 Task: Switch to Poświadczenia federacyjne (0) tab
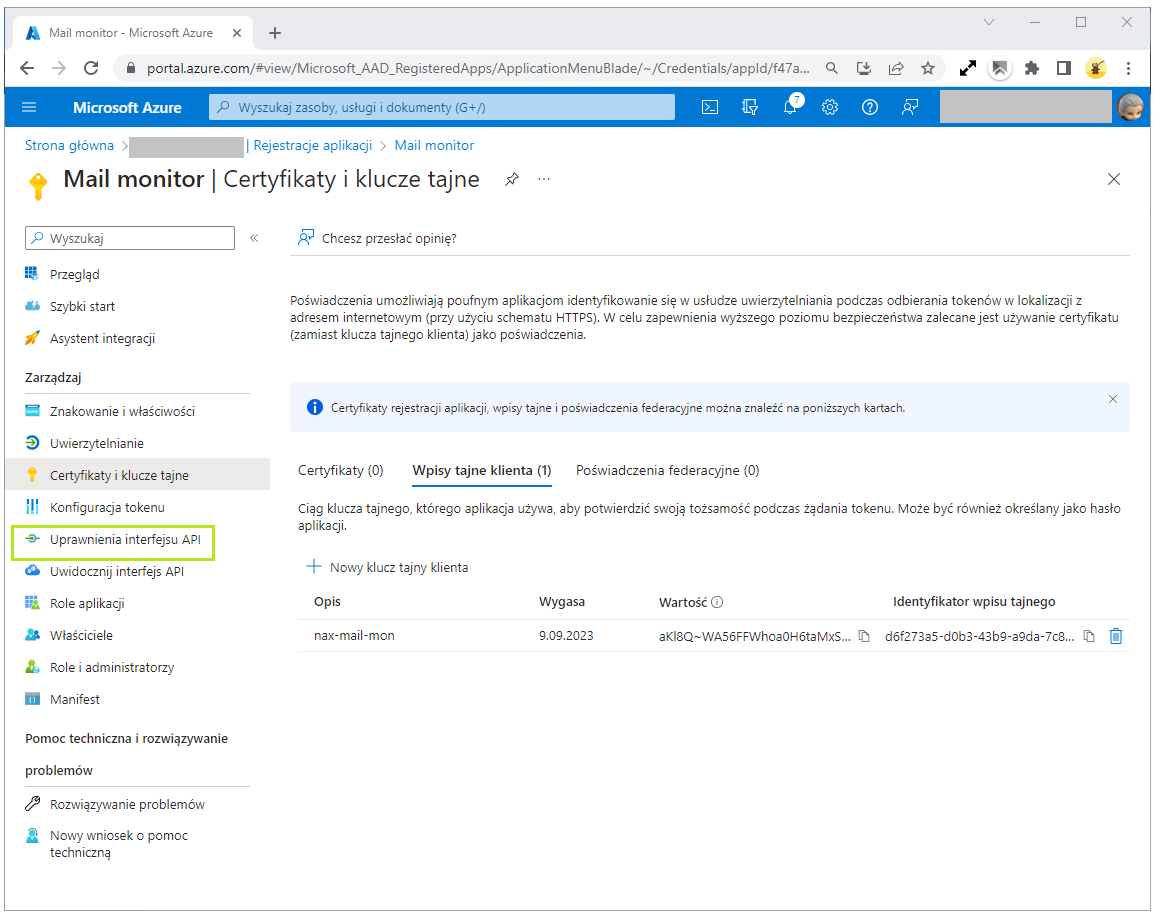pos(667,470)
